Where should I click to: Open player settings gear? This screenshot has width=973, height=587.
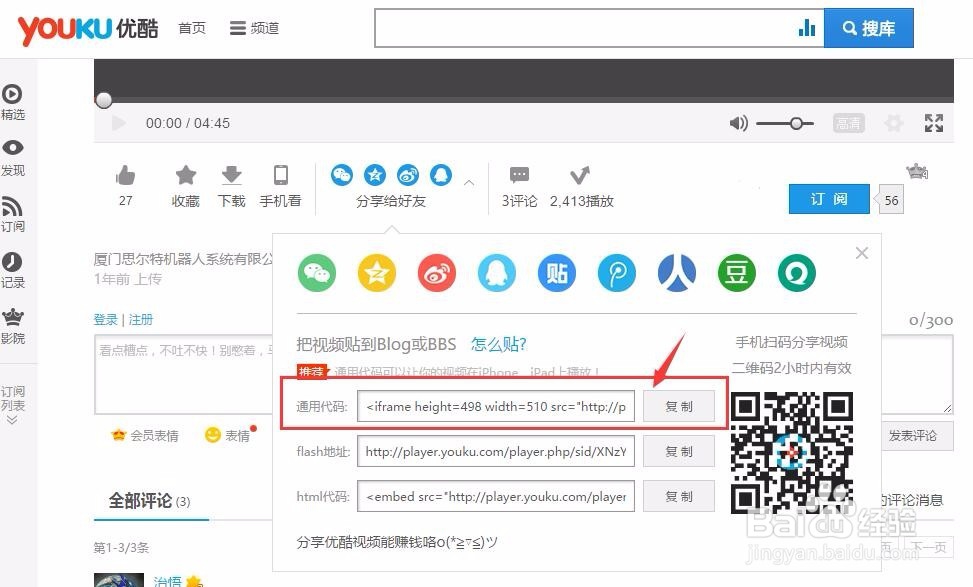[894, 123]
